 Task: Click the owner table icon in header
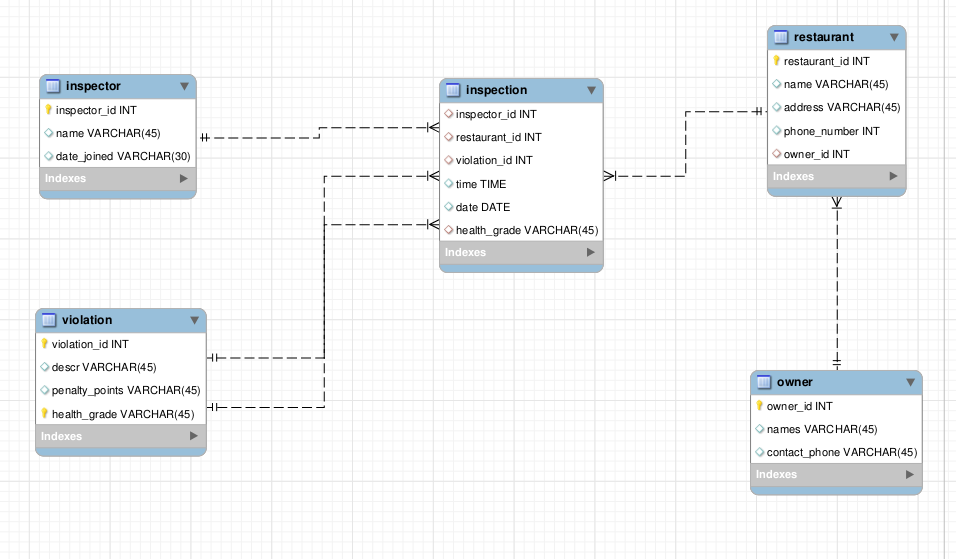[764, 382]
